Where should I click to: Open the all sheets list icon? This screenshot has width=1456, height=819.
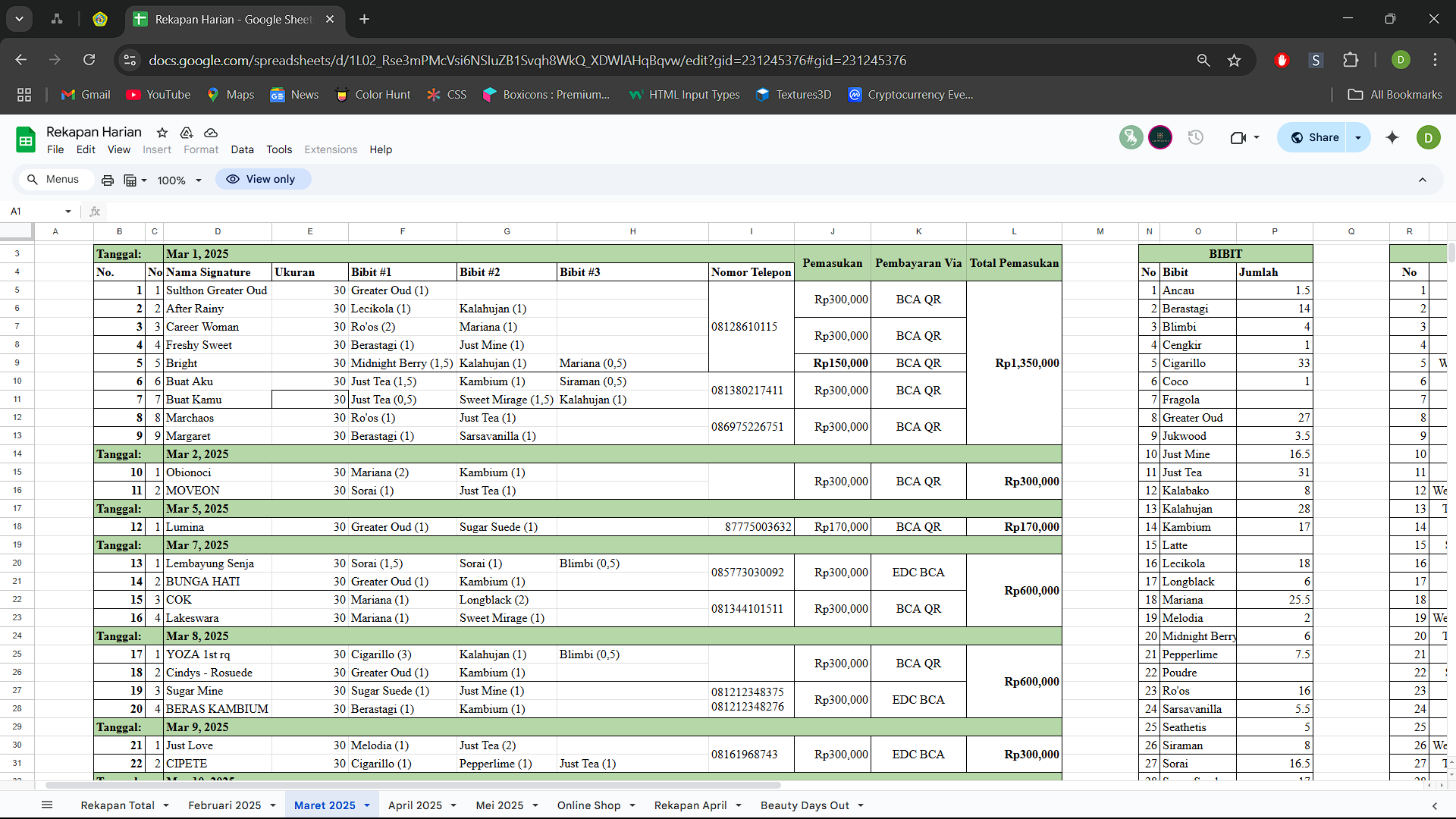47,805
